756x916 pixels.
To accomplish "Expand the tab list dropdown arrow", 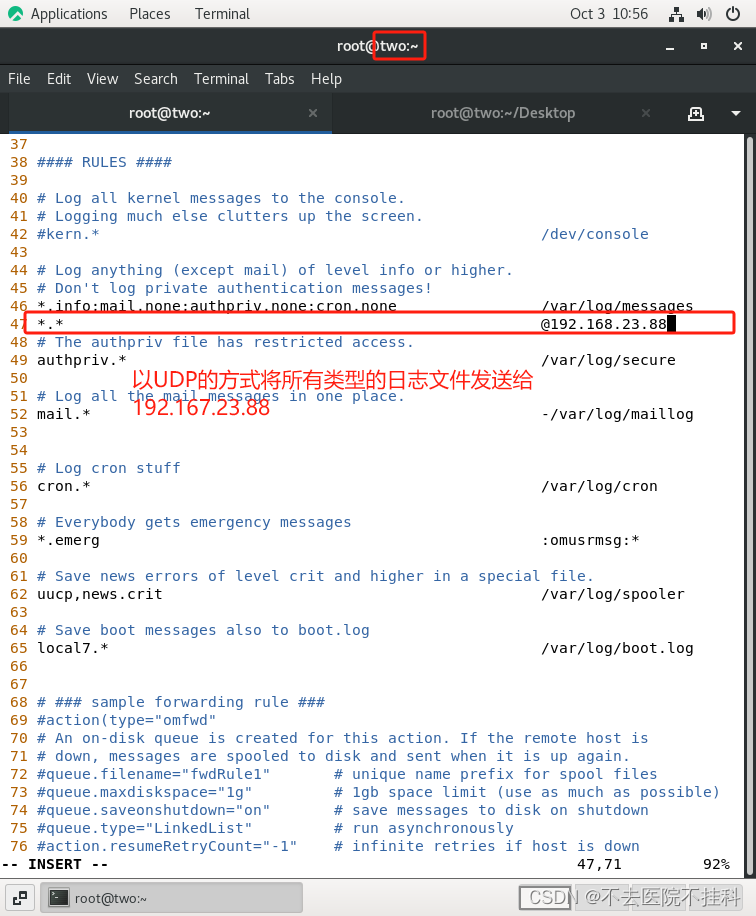I will [x=736, y=113].
